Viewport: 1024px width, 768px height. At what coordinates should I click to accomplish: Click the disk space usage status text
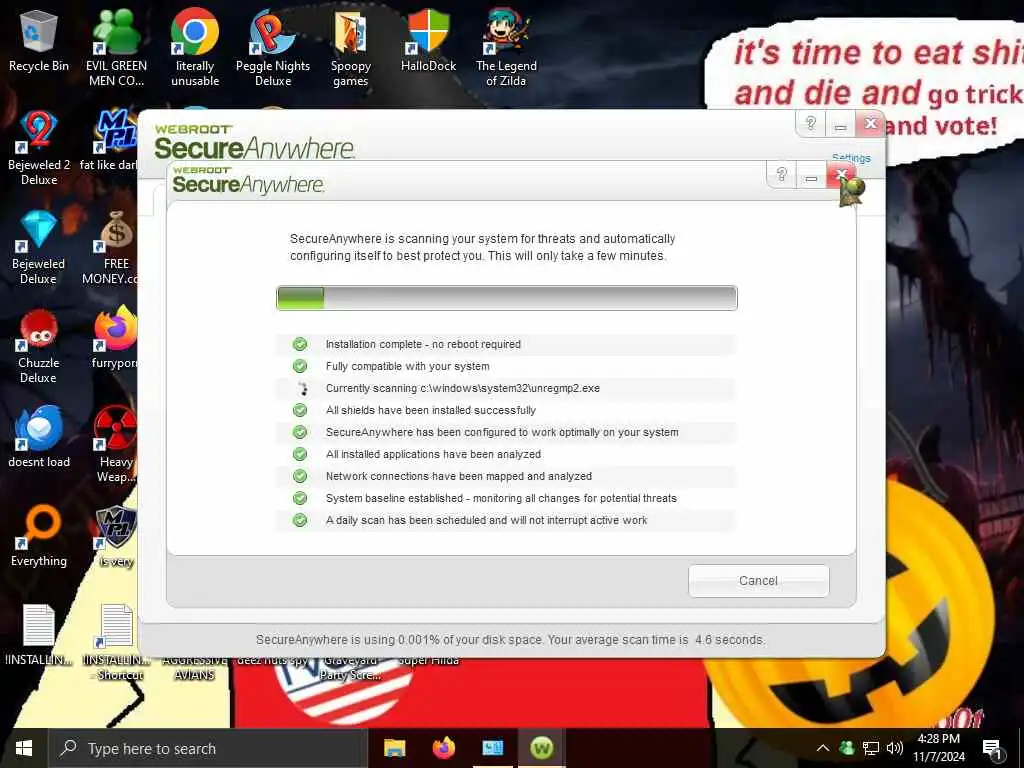[x=510, y=640]
